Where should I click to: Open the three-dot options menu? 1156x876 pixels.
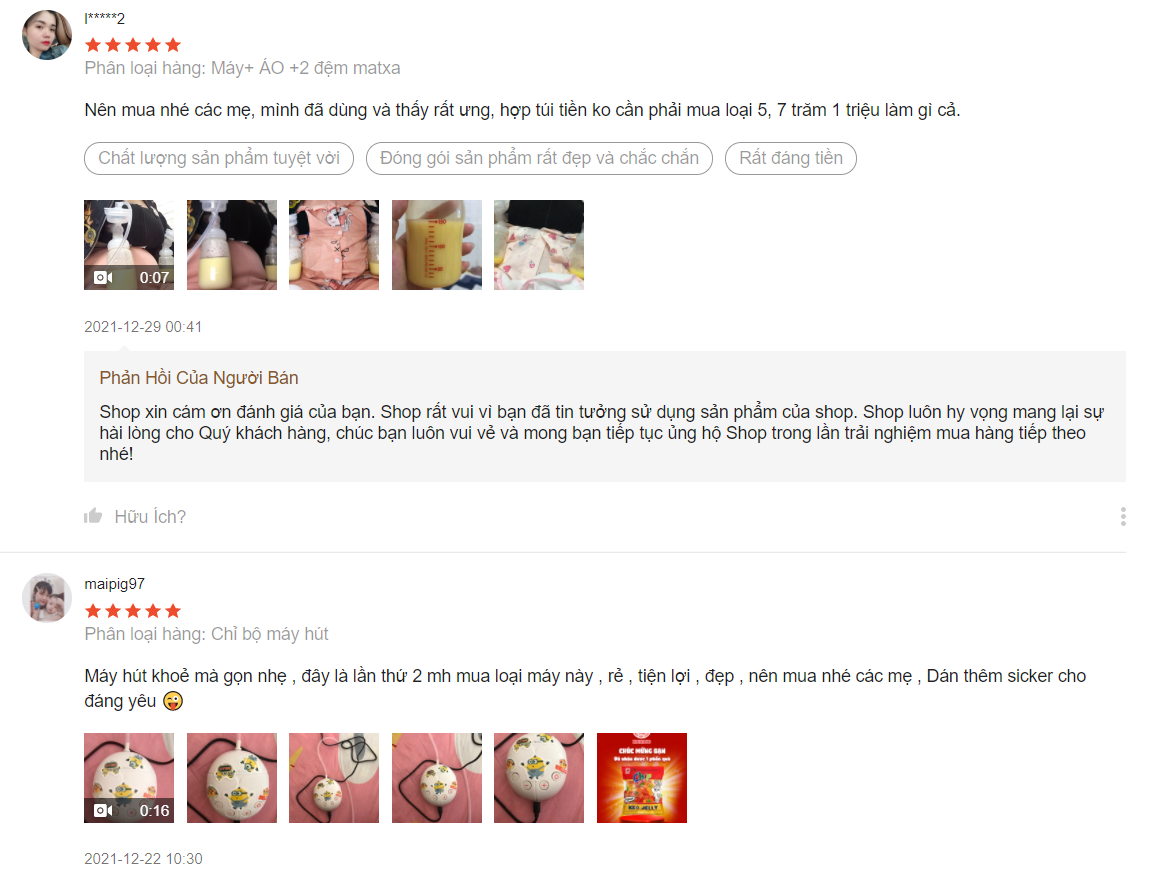pyautogui.click(x=1123, y=516)
